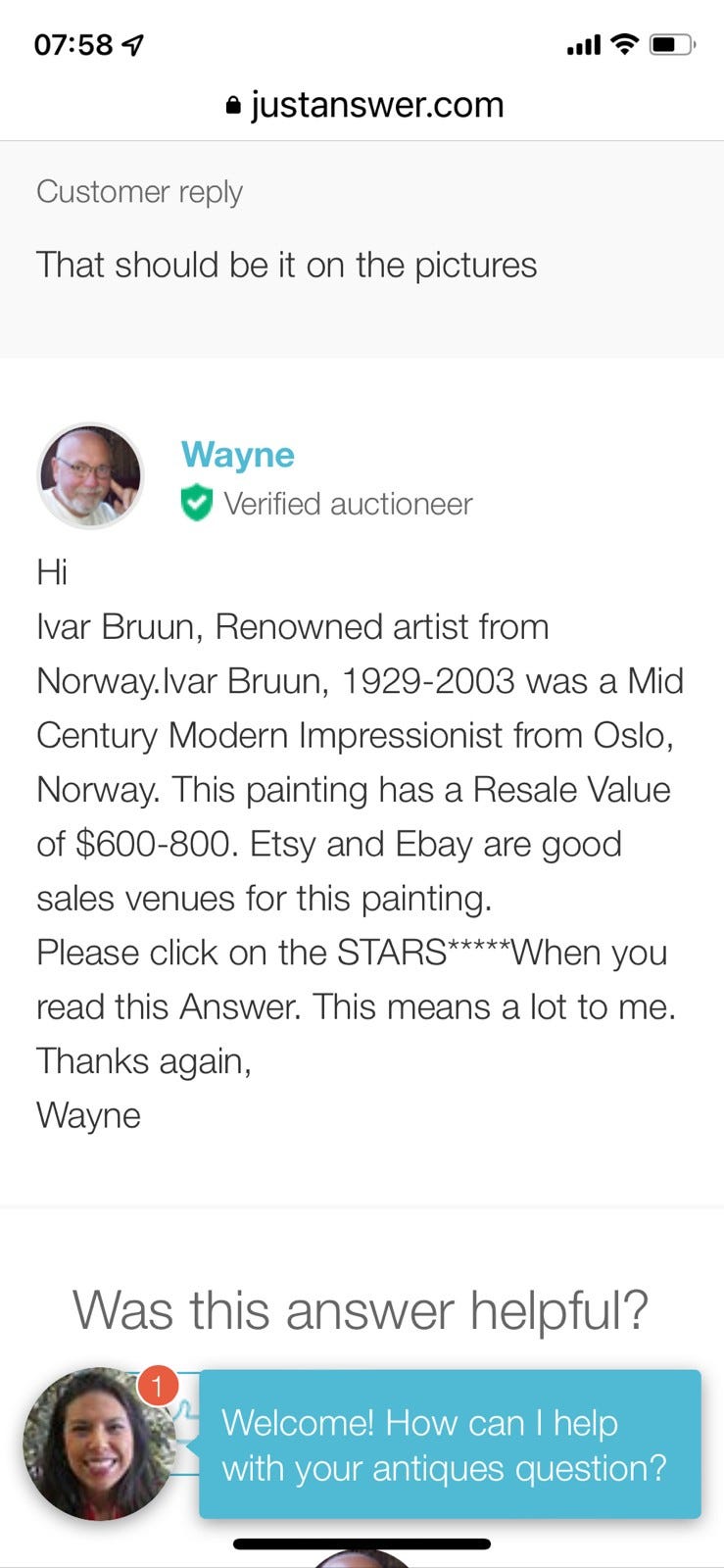Tap the 07:58 clock in status bar

pos(73,45)
